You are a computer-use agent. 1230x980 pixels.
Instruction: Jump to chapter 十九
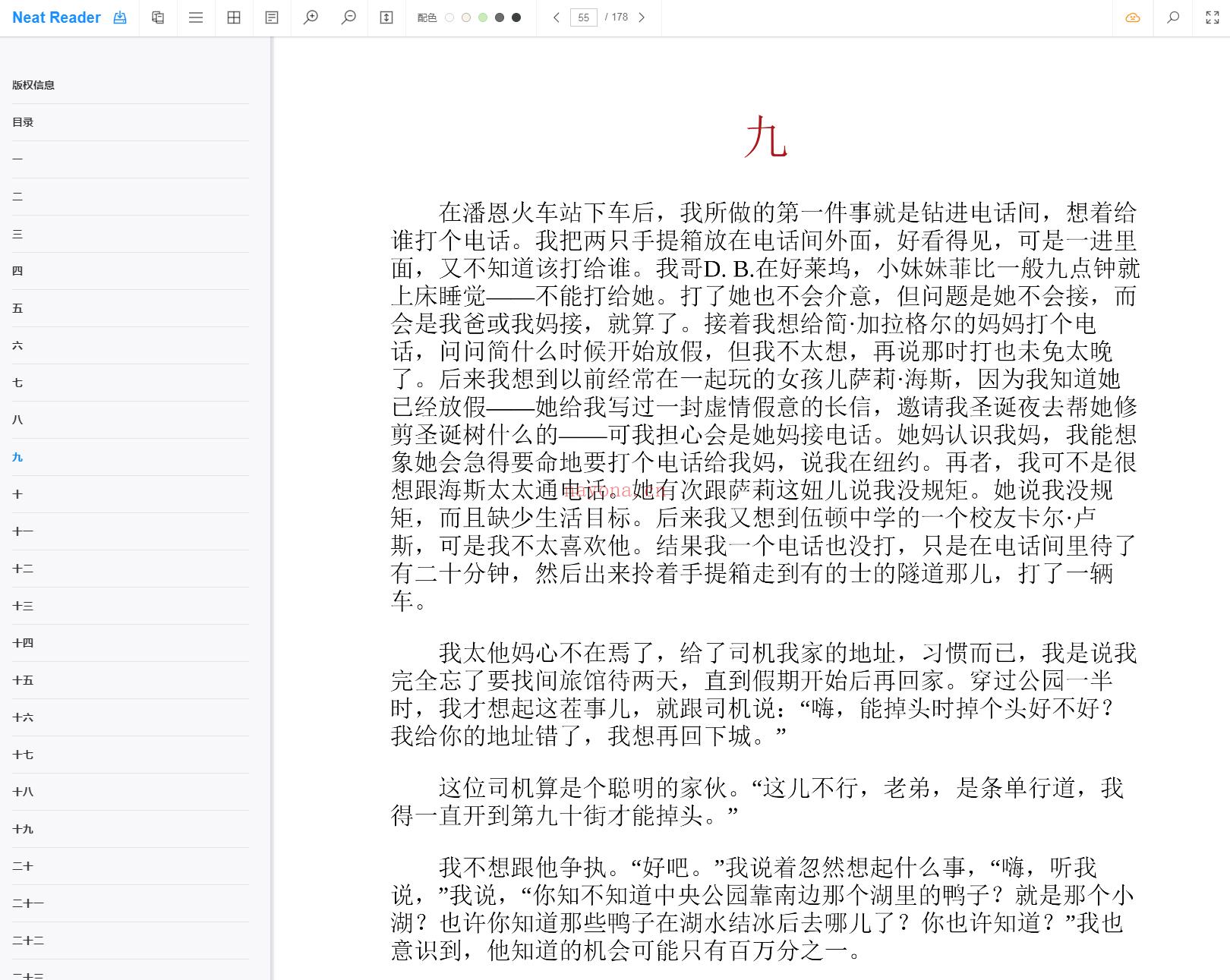point(131,829)
